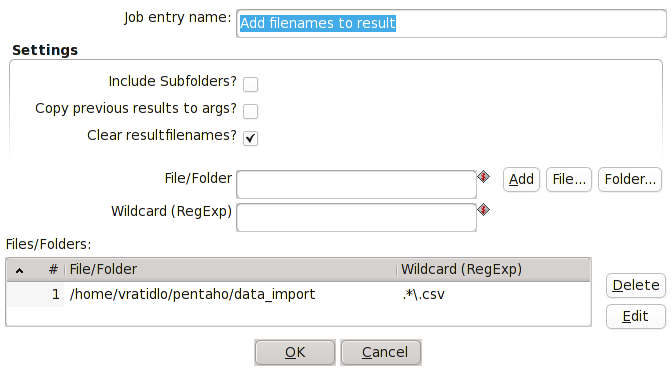Screen dimensions: 672x382
Task: Click variable icon beside File/Folder field
Action: (x=483, y=177)
